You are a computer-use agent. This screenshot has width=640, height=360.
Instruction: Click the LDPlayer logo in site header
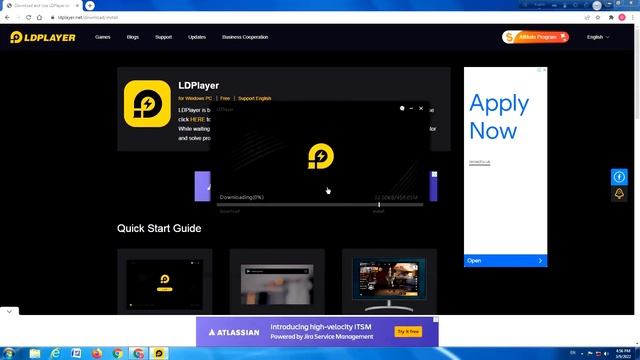pos(42,37)
